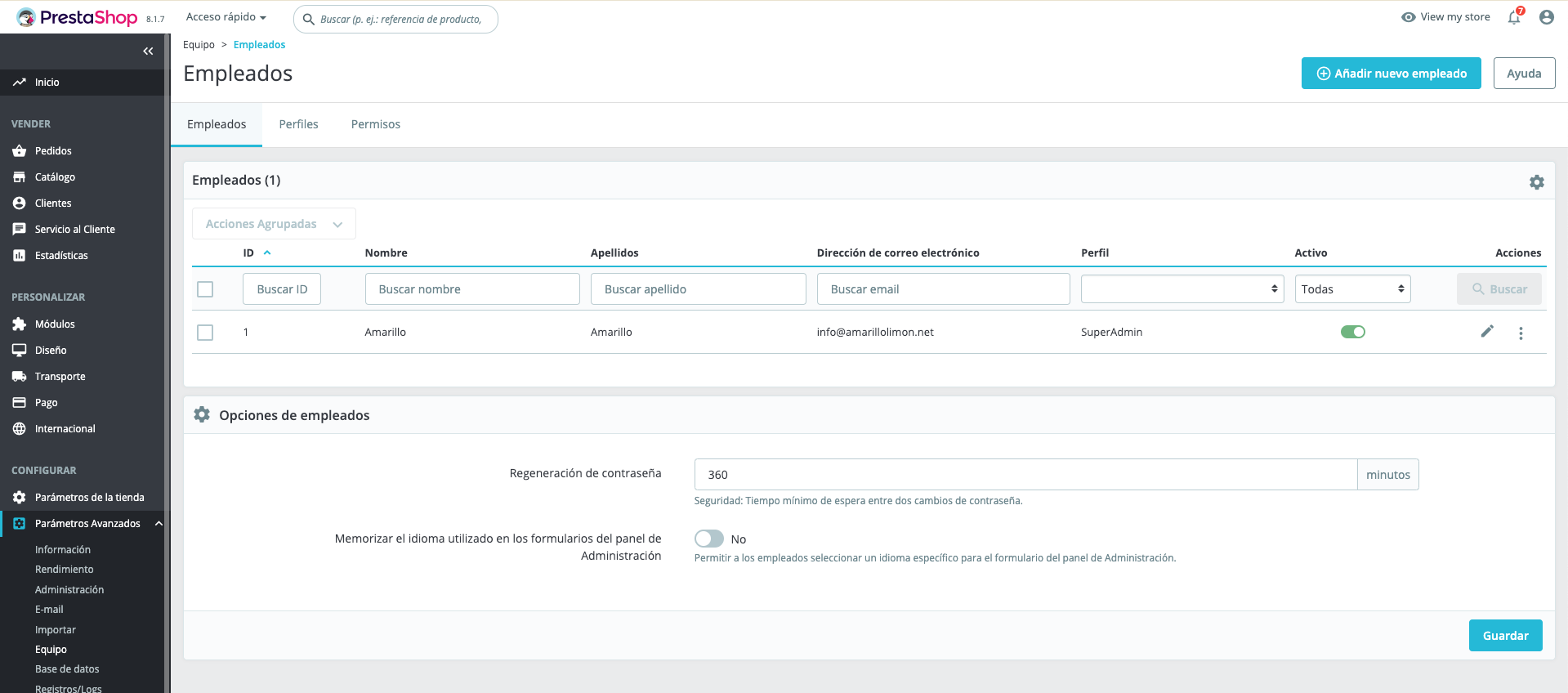Click the Ayuda button
The height and width of the screenshot is (693, 1568).
pyautogui.click(x=1524, y=74)
